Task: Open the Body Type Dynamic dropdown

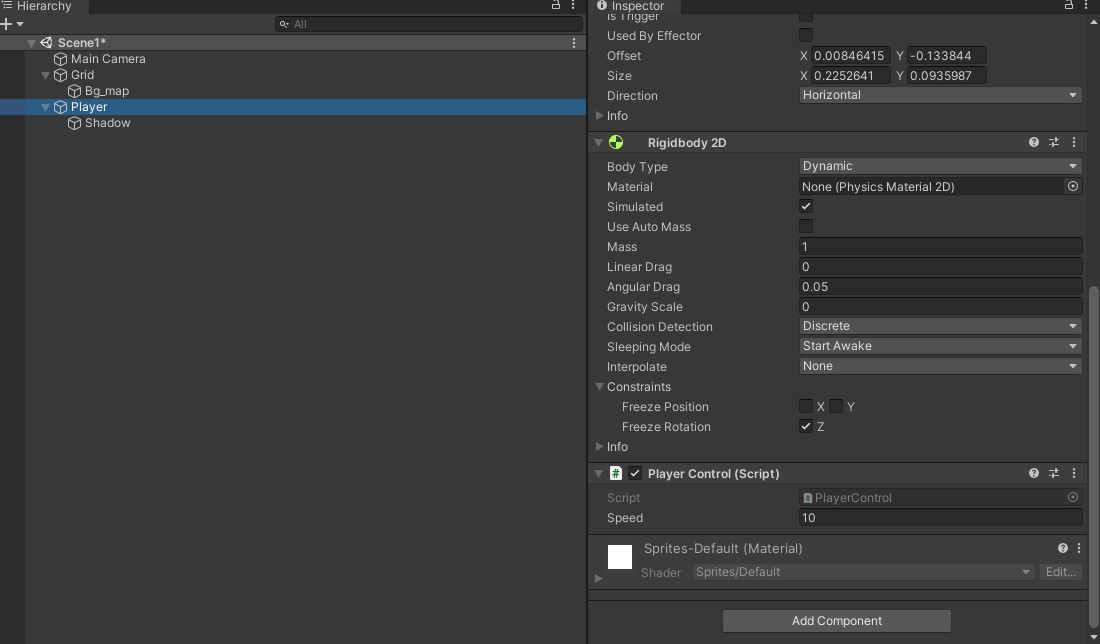Action: tap(940, 166)
